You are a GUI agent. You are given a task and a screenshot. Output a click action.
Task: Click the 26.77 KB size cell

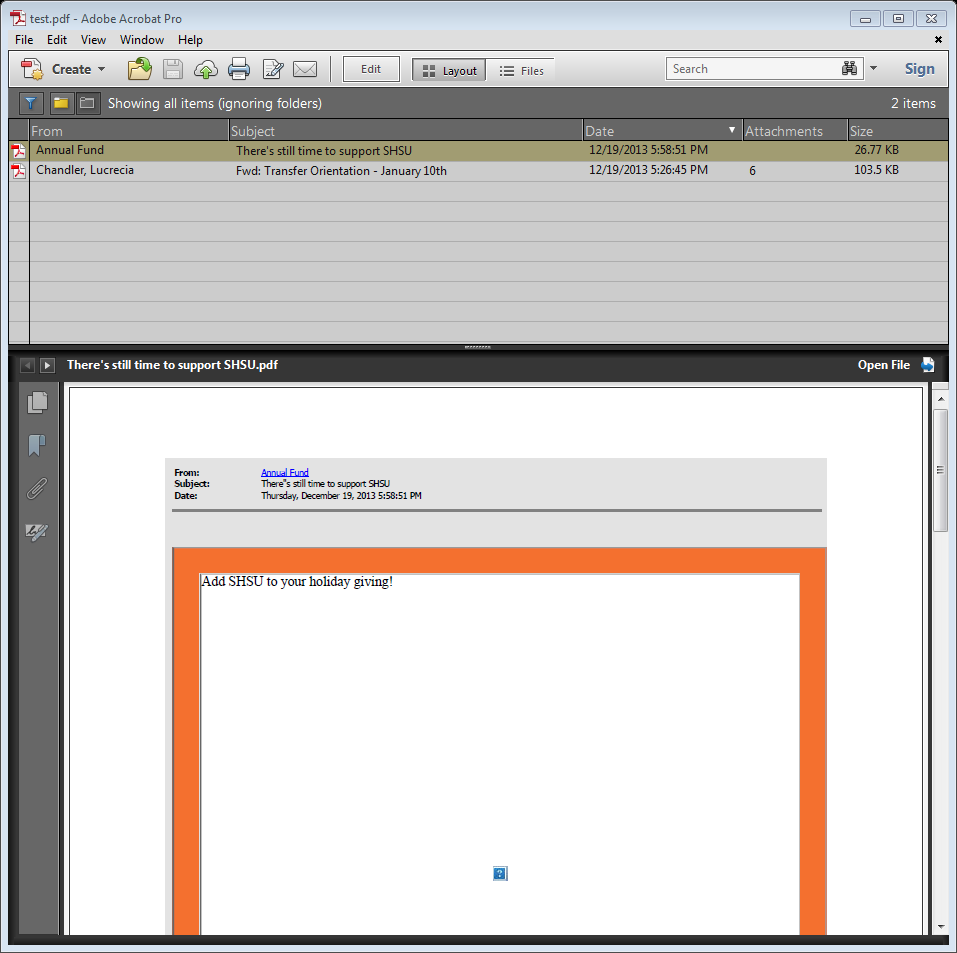pyautogui.click(x=876, y=150)
